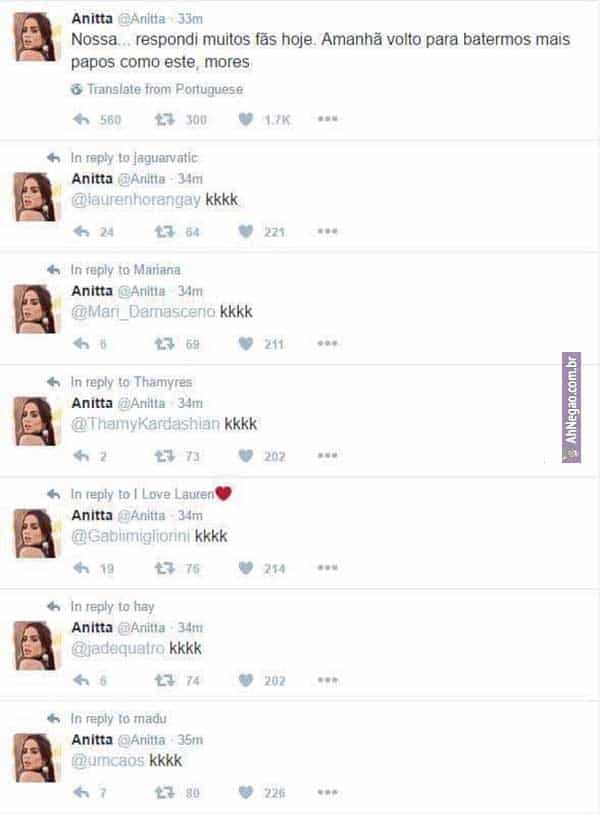Viewport: 600px width, 814px height.
Task: Open more options on the @umcaos reply
Action: click(328, 792)
